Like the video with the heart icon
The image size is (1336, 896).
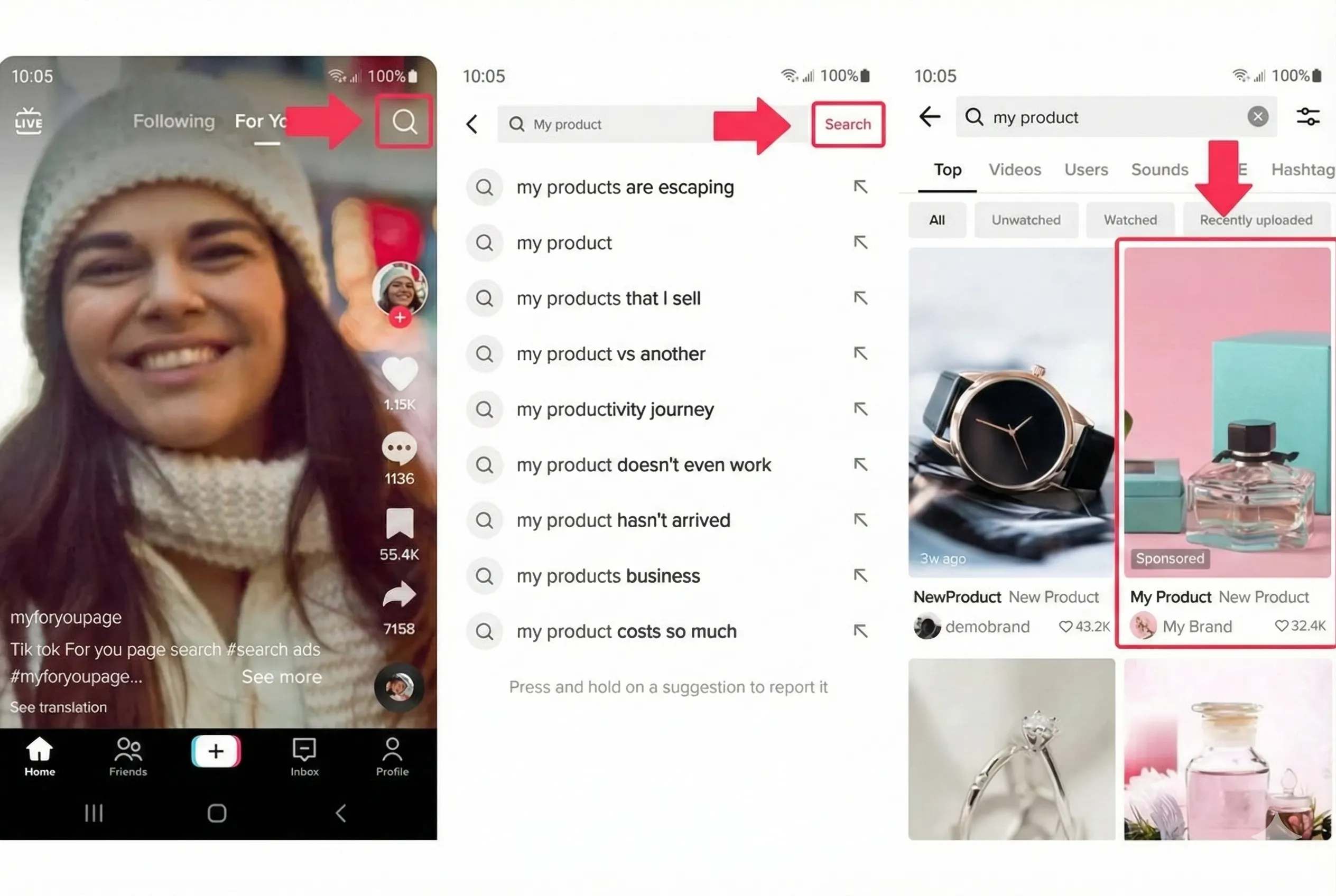[400, 376]
